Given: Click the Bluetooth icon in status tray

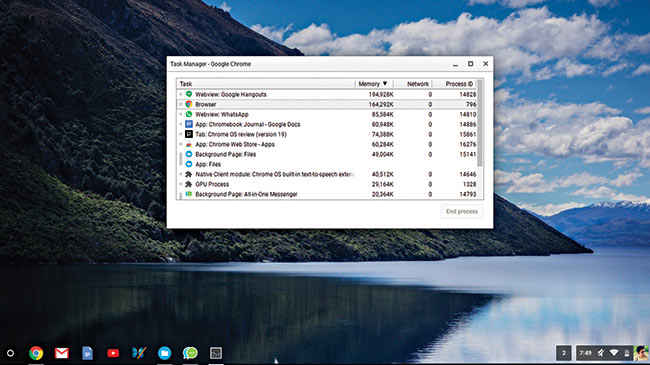Looking at the screenshot, I should click(x=601, y=353).
